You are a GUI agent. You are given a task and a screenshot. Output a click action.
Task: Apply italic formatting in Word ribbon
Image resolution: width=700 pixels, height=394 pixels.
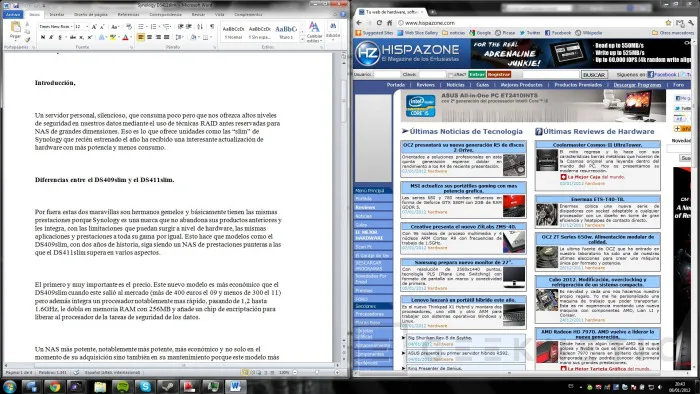[51, 37]
